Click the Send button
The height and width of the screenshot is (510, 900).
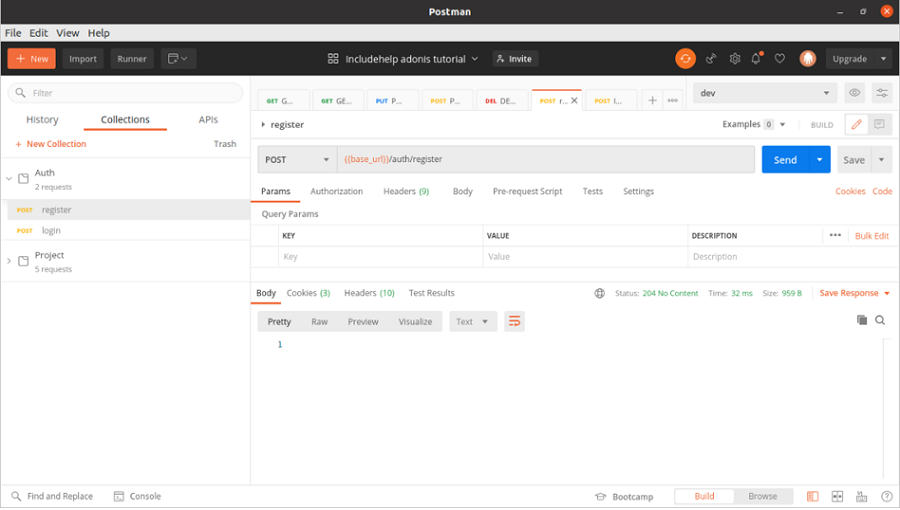pos(785,159)
